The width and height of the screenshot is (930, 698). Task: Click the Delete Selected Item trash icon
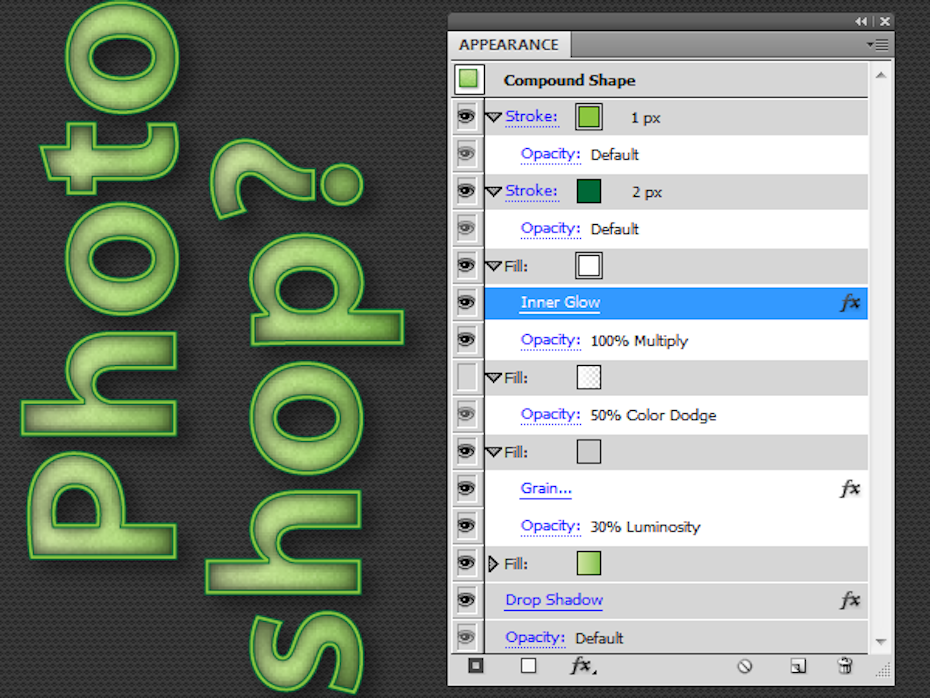(x=845, y=666)
